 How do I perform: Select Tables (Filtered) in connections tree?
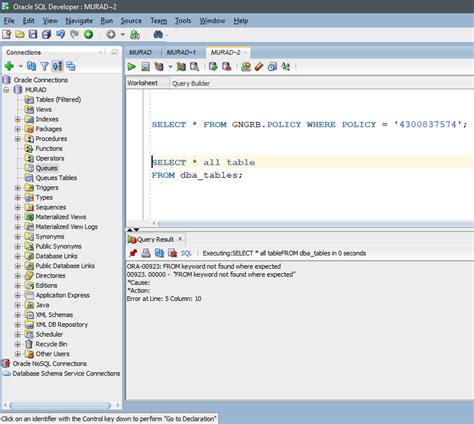58,99
